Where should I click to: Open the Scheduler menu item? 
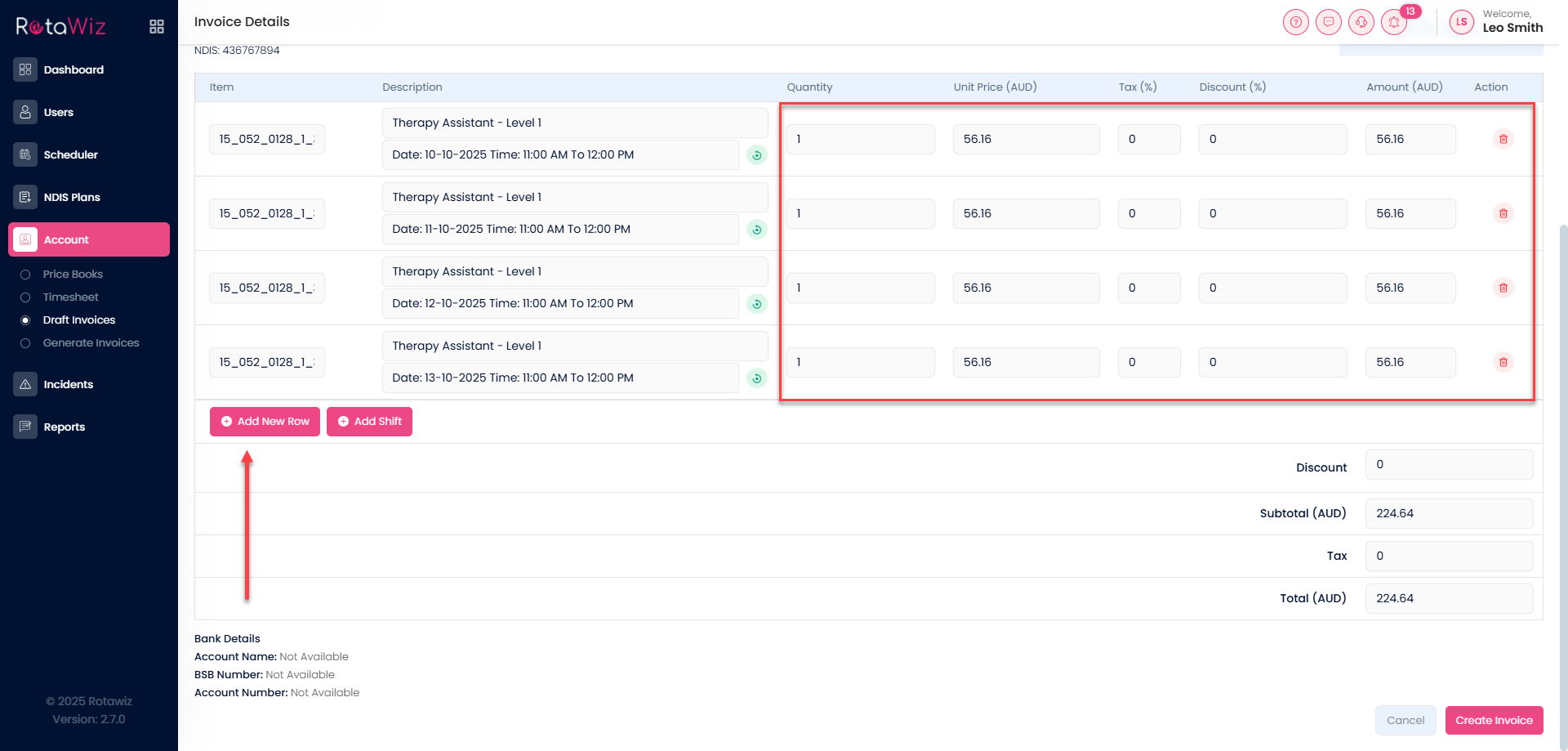pyautogui.click(x=70, y=154)
